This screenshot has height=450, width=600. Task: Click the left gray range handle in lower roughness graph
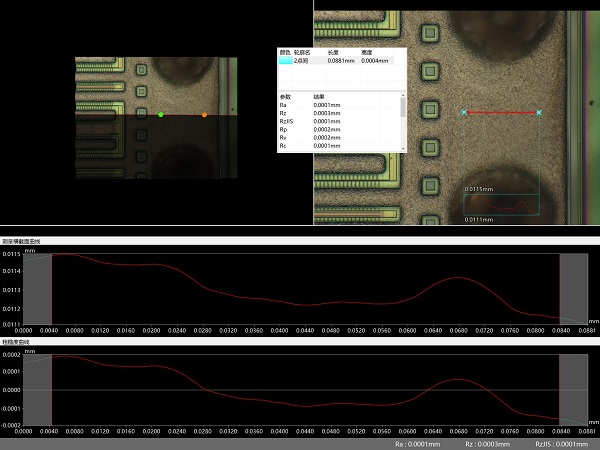click(37, 388)
